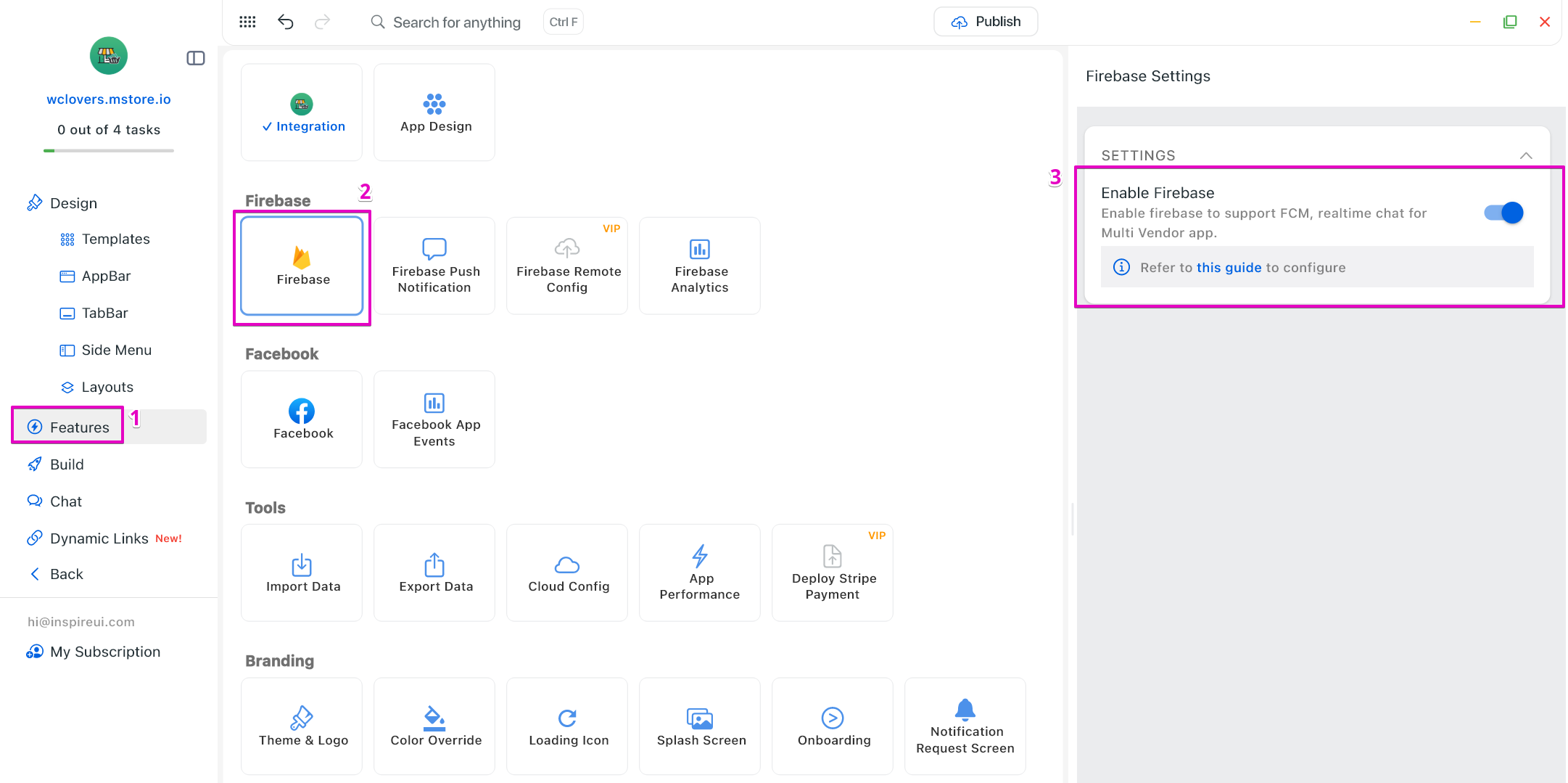Open Firebase Push Notification settings
Image resolution: width=1568 pixels, height=783 pixels.
pyautogui.click(x=434, y=266)
